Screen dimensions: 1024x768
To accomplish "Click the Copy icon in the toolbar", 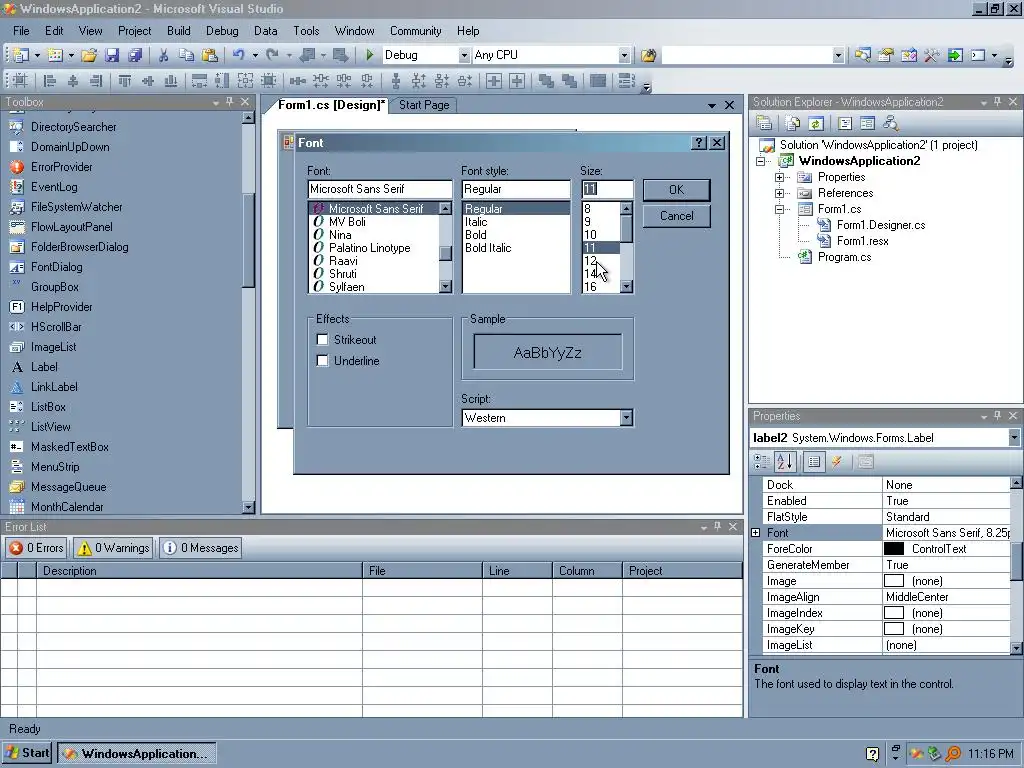I will (186, 56).
